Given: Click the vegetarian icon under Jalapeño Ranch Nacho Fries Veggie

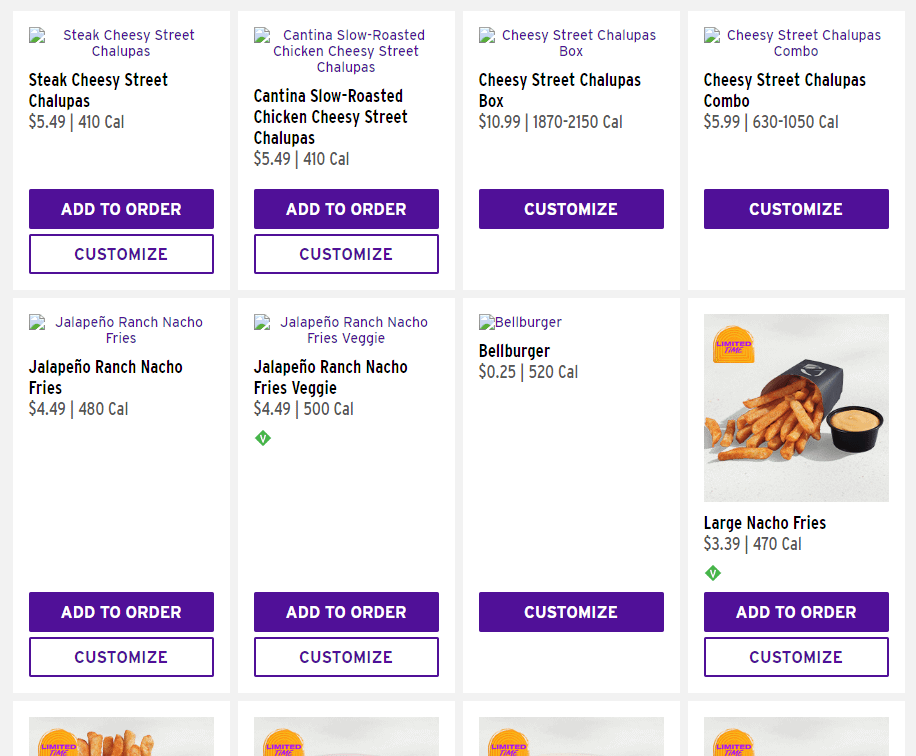Looking at the screenshot, I should [x=263, y=438].
